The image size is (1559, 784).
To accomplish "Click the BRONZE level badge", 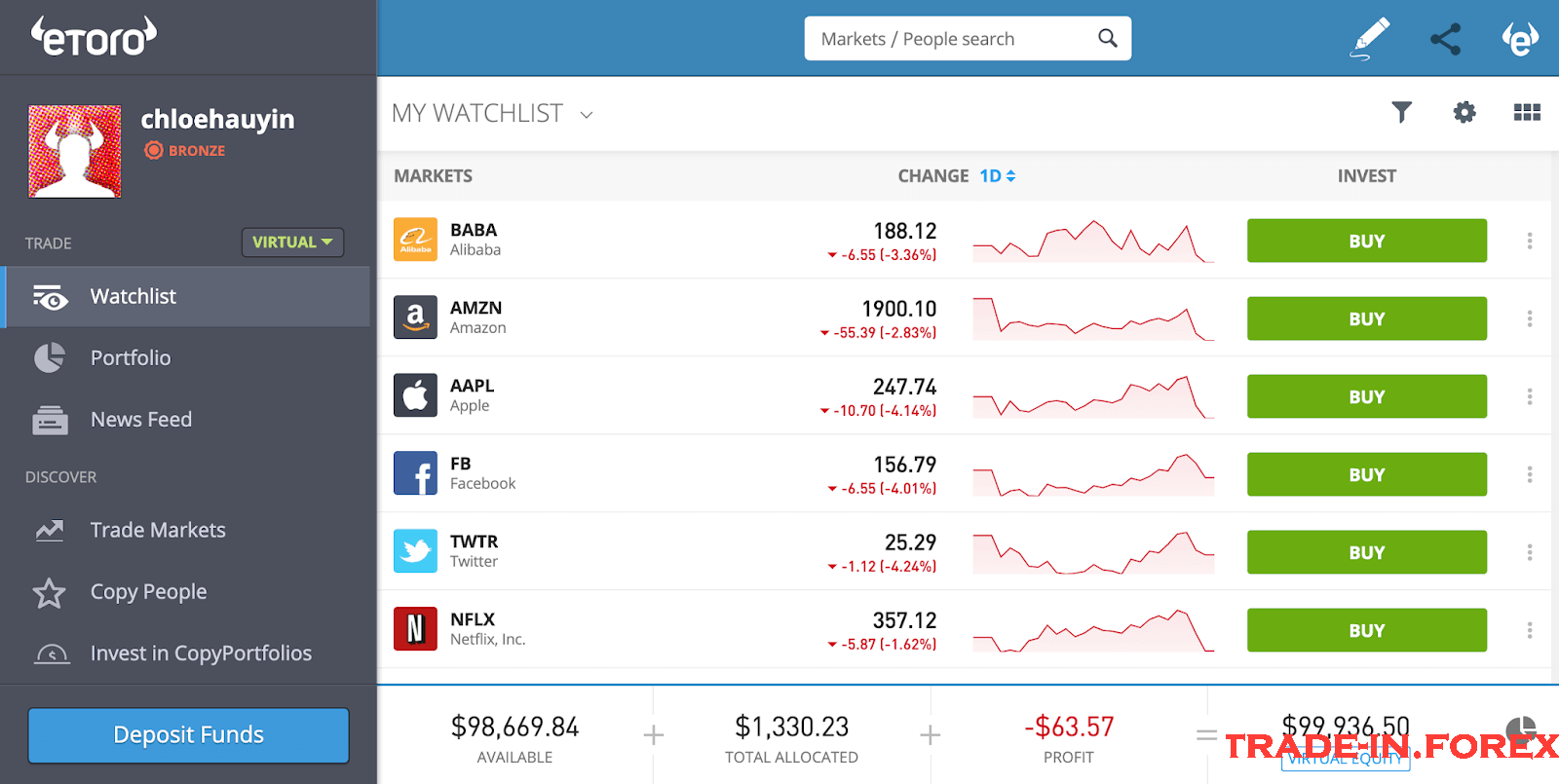I will coord(185,150).
